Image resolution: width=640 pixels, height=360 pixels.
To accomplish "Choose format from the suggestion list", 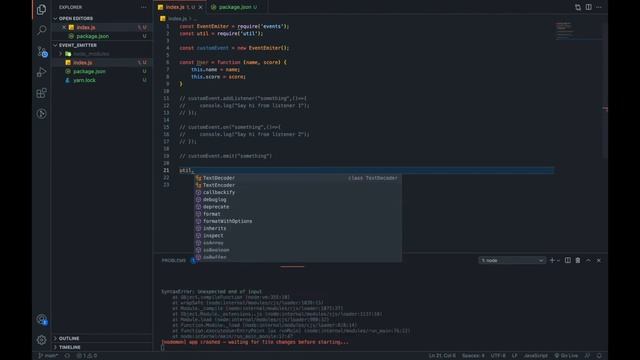I will pyautogui.click(x=298, y=214).
